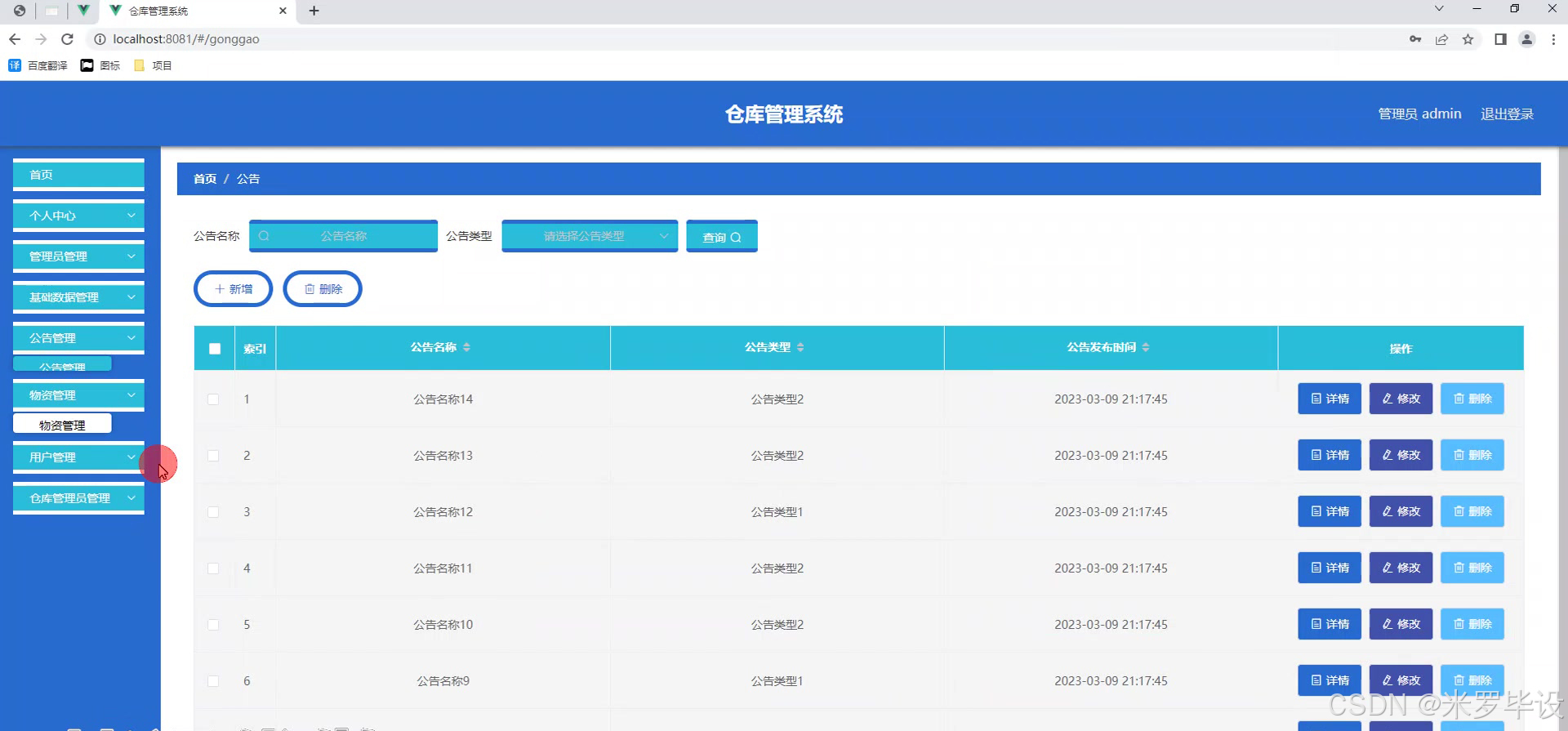This screenshot has height=731, width=1568.
Task: Expand 管理员管理 sidebar menu
Action: [x=78, y=256]
